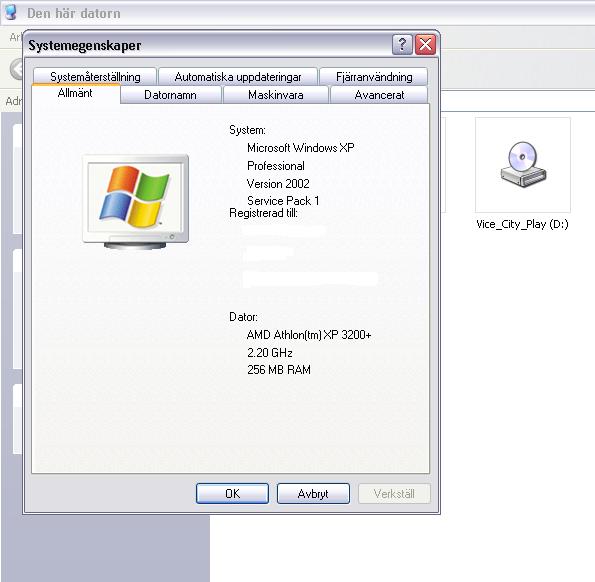Viewport: 595px width, 582px height.
Task: Open the Maskinvara tab
Action: coord(275,95)
